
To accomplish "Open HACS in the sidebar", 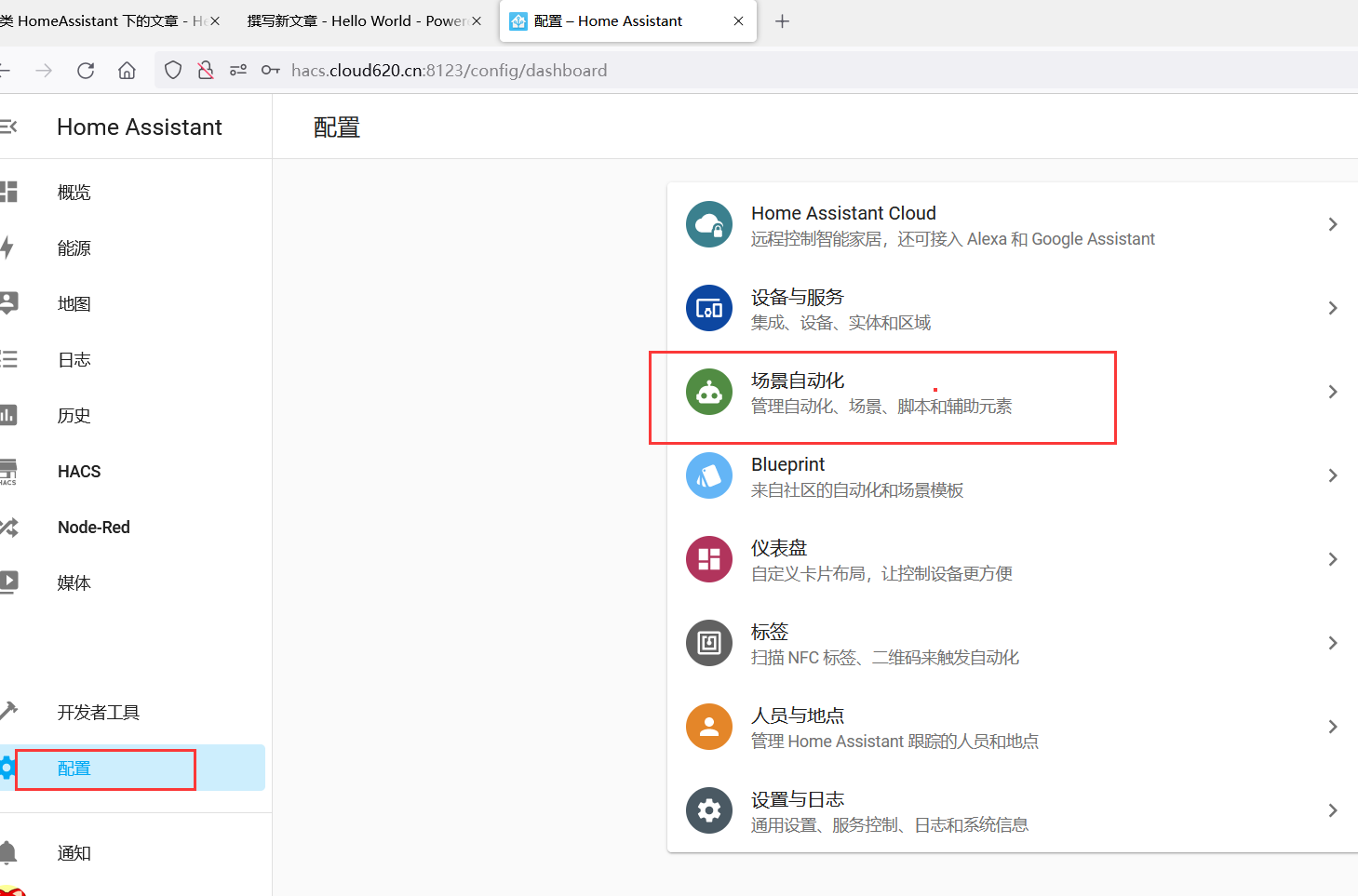I will 79,472.
